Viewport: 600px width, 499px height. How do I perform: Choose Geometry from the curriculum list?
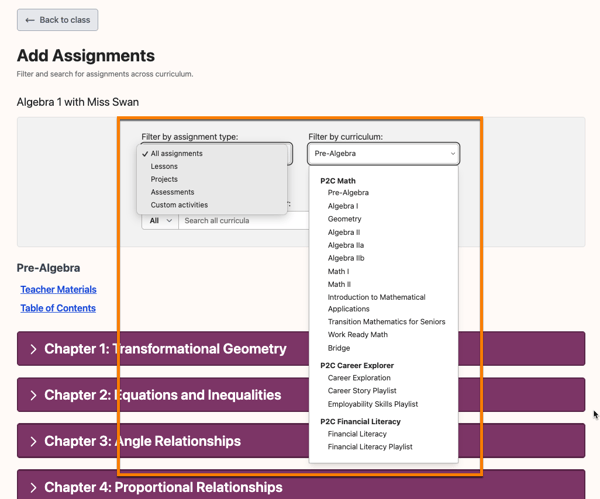coord(344,219)
